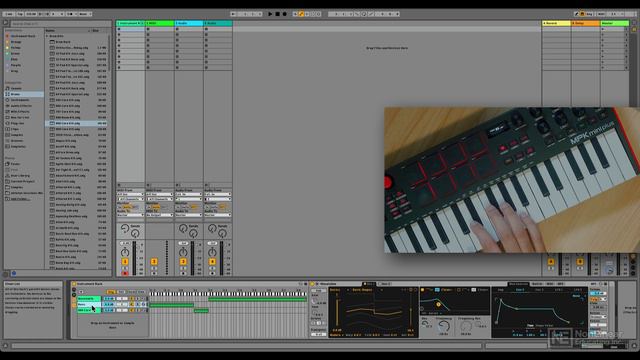
Task: Click the Link button in the control bar
Action: click(9, 14)
